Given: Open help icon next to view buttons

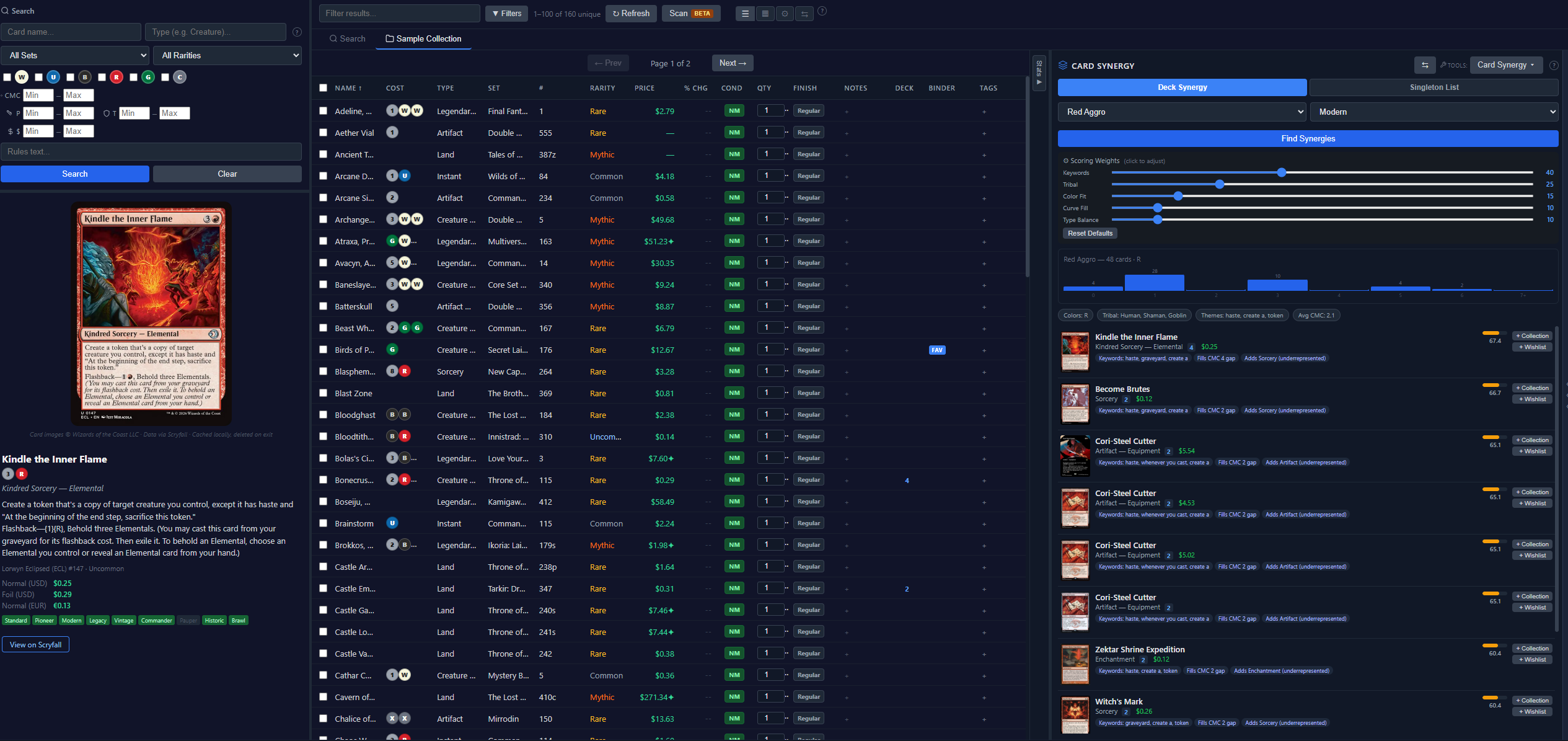Looking at the screenshot, I should (822, 11).
